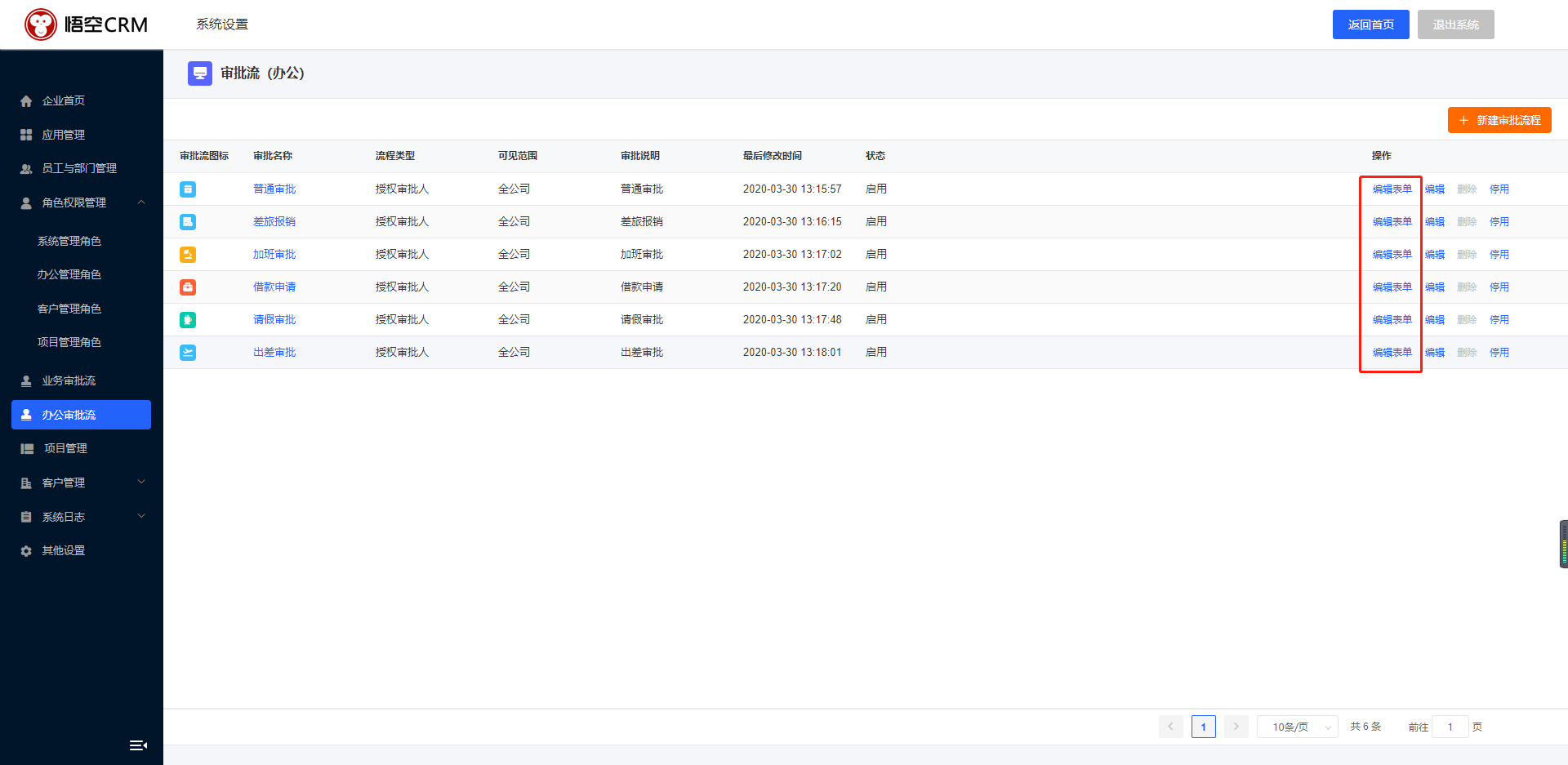Click the 返回首页 button
This screenshot has height=765, width=1568.
pyautogui.click(x=1371, y=24)
